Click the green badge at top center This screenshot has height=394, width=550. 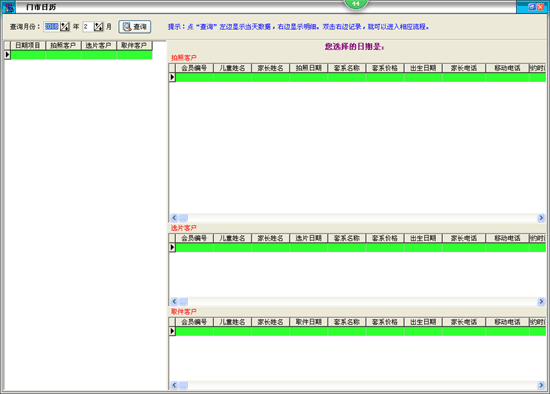pos(356,4)
